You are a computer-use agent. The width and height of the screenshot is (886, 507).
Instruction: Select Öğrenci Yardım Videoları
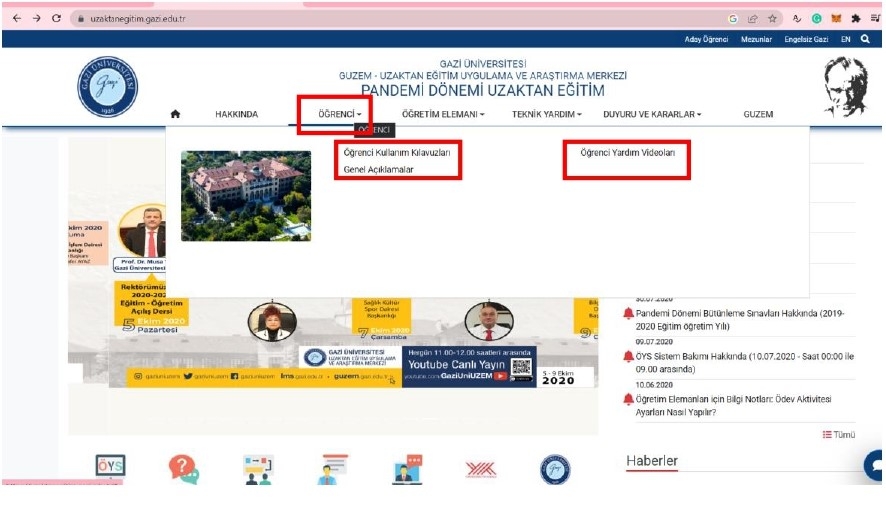(x=627, y=153)
